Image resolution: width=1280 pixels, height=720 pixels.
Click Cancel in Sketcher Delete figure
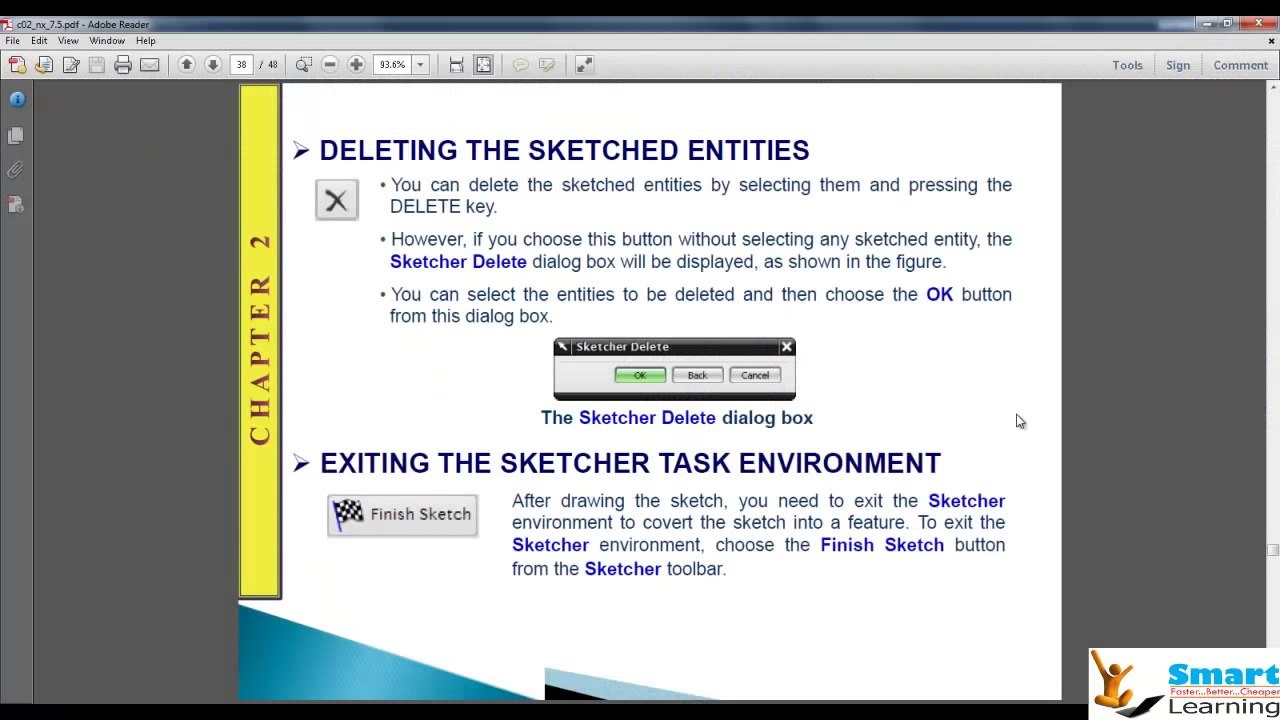755,375
